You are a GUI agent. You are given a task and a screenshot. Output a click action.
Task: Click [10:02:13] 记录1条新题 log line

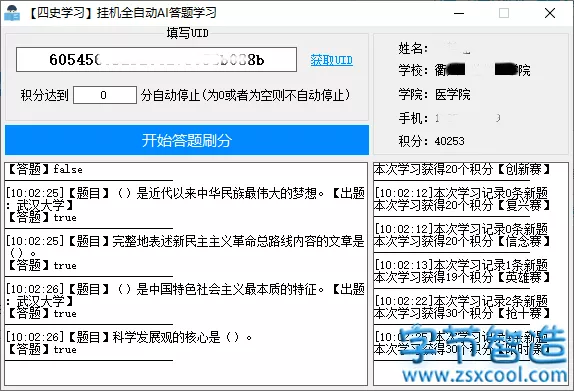click(x=461, y=264)
